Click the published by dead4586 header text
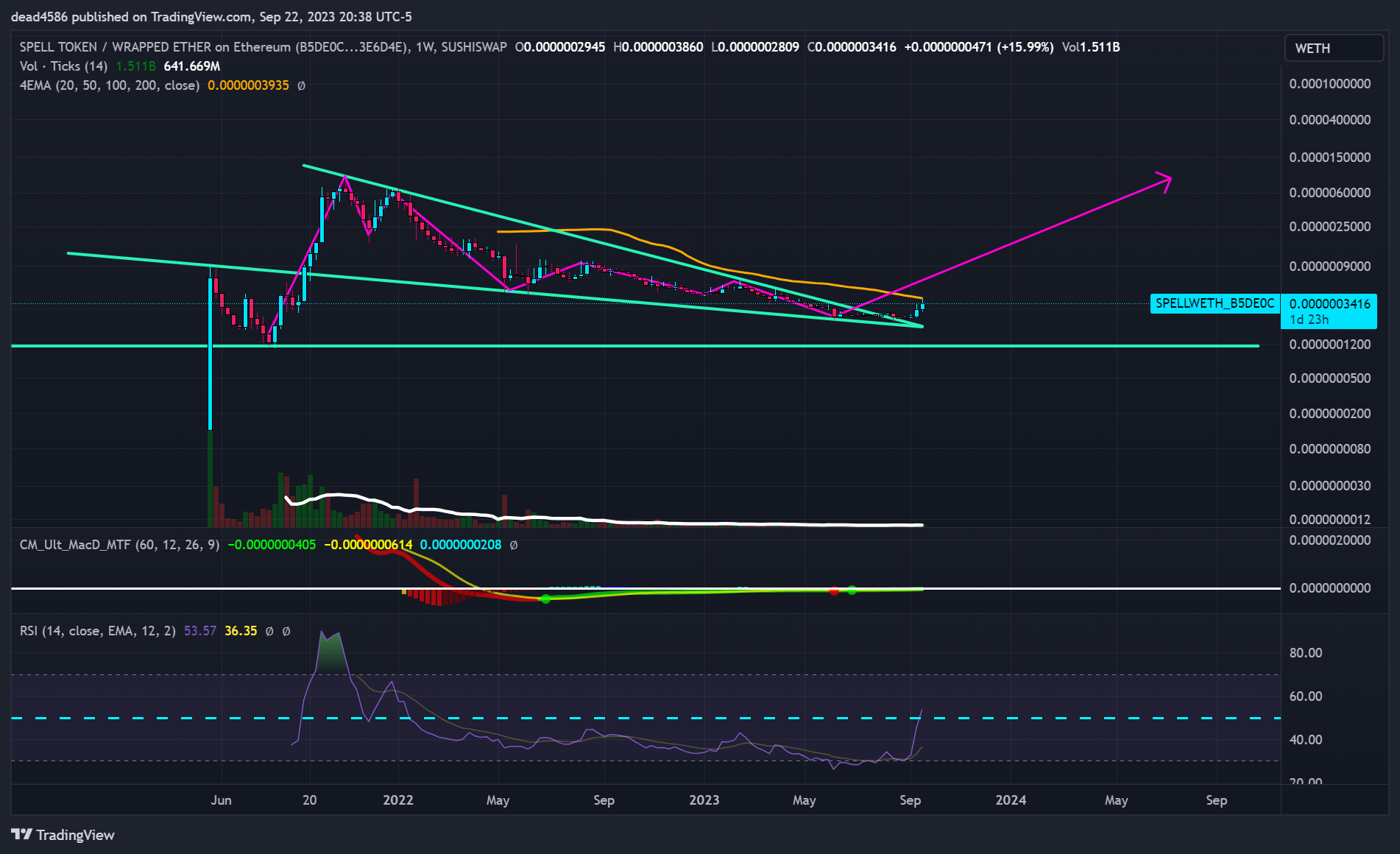 (x=211, y=16)
